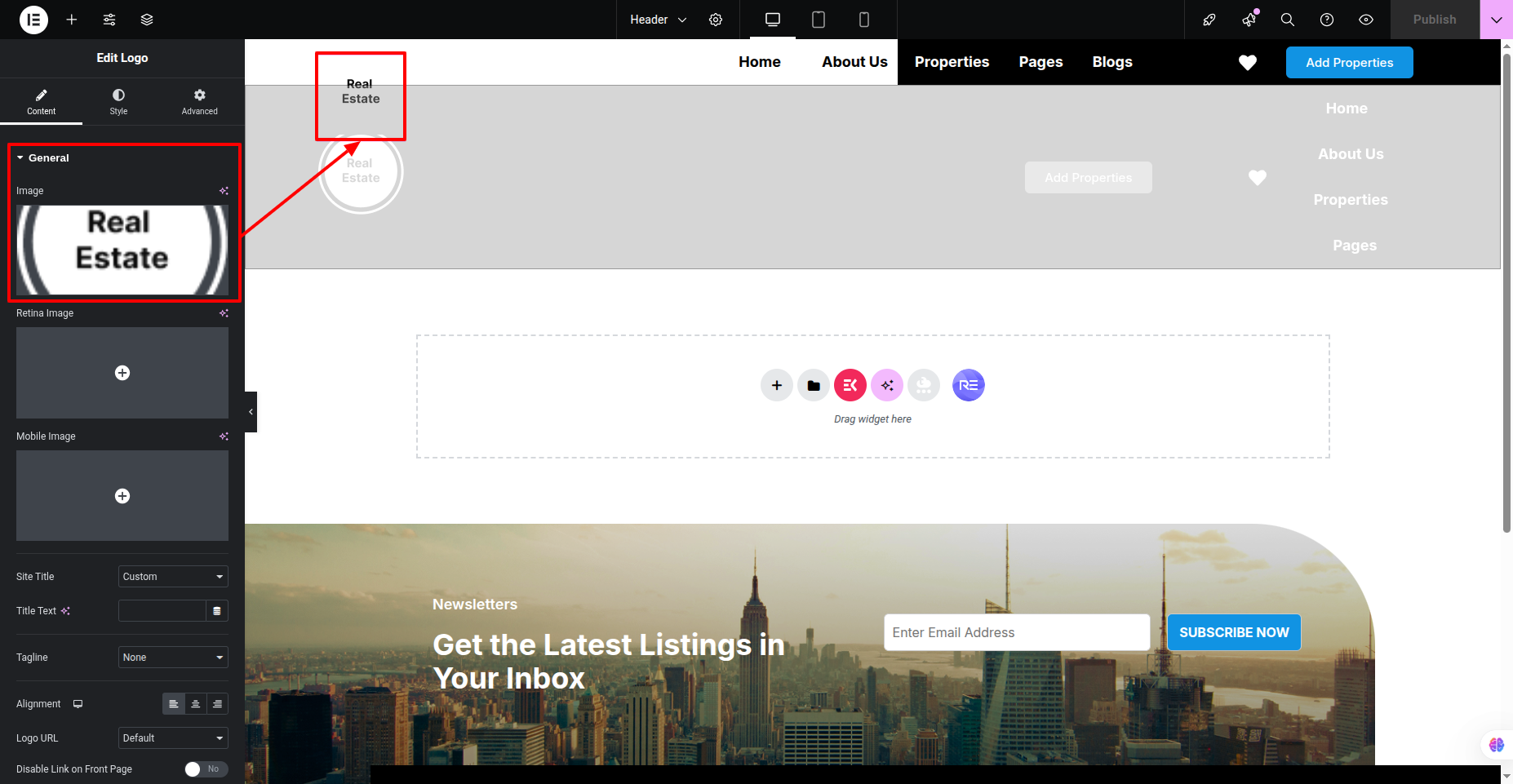Click the folder template library icon
The image size is (1513, 784).
pyautogui.click(x=814, y=385)
